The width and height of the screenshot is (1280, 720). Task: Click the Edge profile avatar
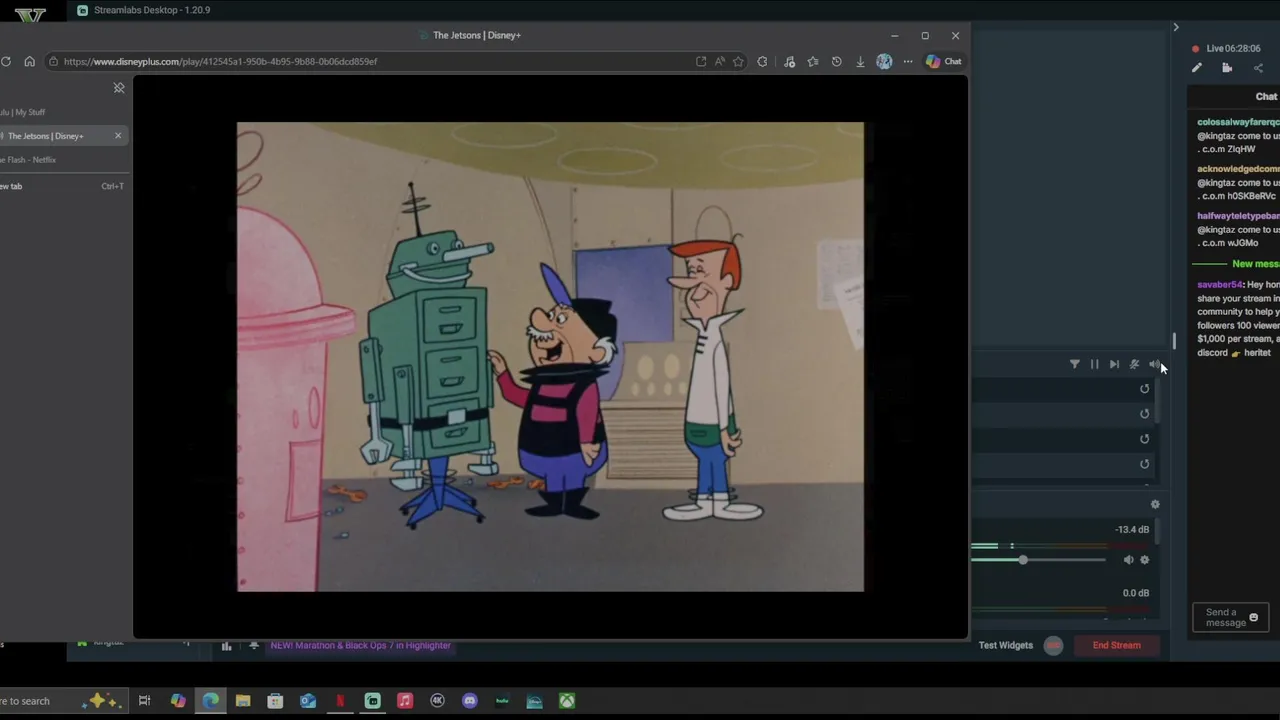(884, 61)
